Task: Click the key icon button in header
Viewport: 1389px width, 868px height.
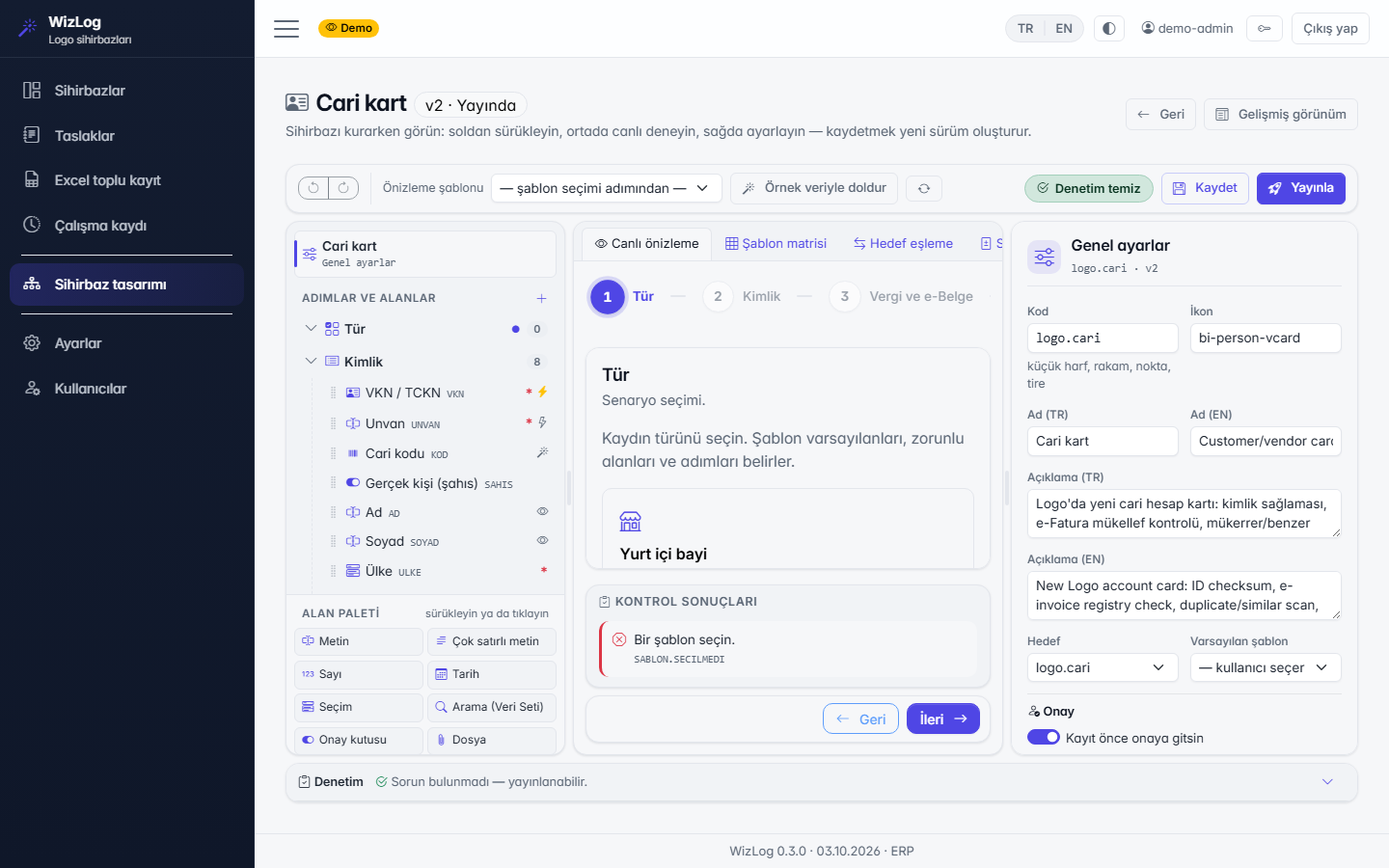Action: (x=1265, y=29)
